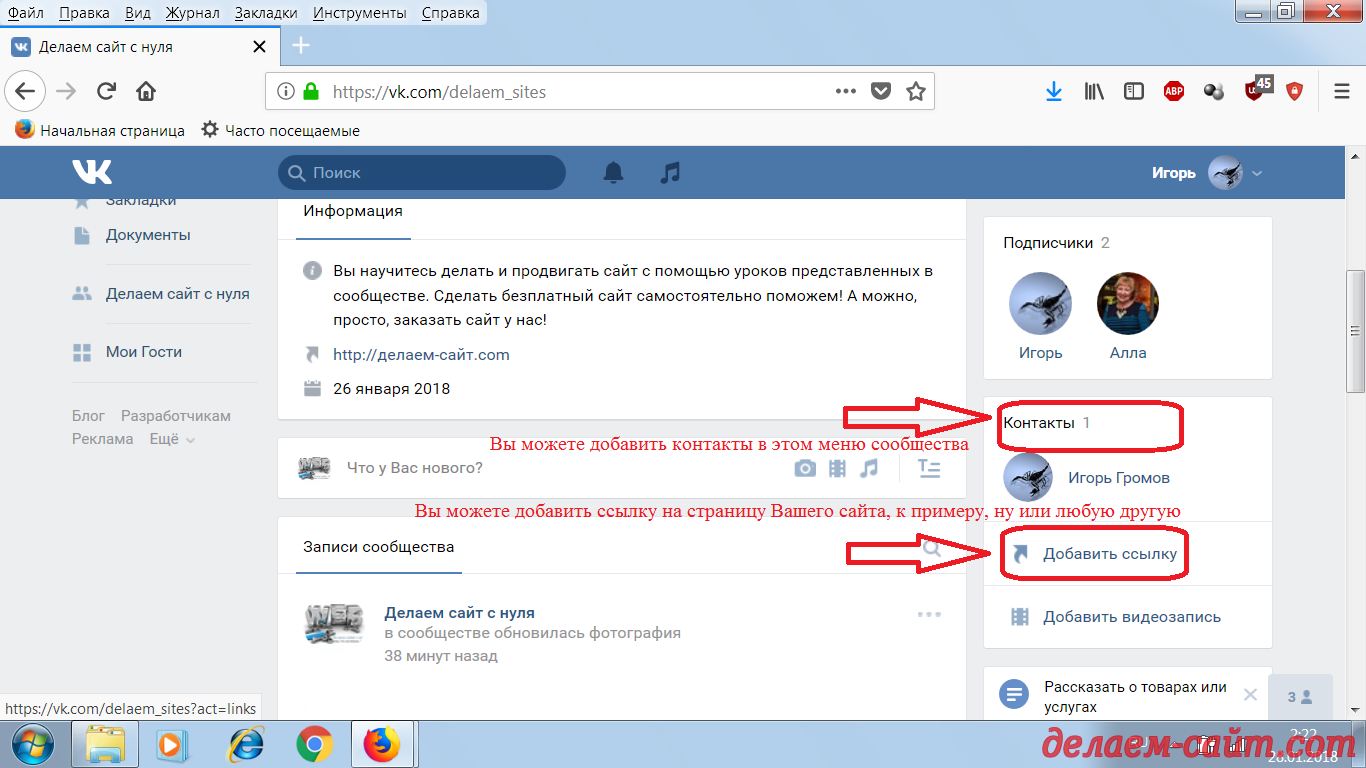Dismiss the Рассказать о товарах prompt
1366x768 pixels.
(x=1250, y=695)
